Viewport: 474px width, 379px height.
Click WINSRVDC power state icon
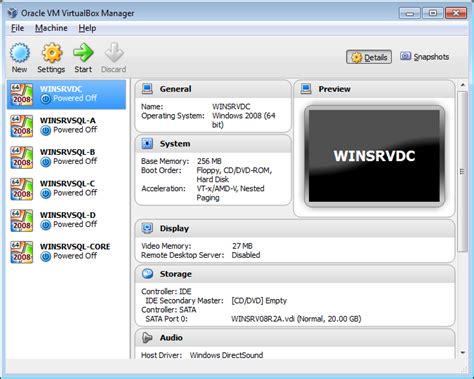[x=46, y=99]
